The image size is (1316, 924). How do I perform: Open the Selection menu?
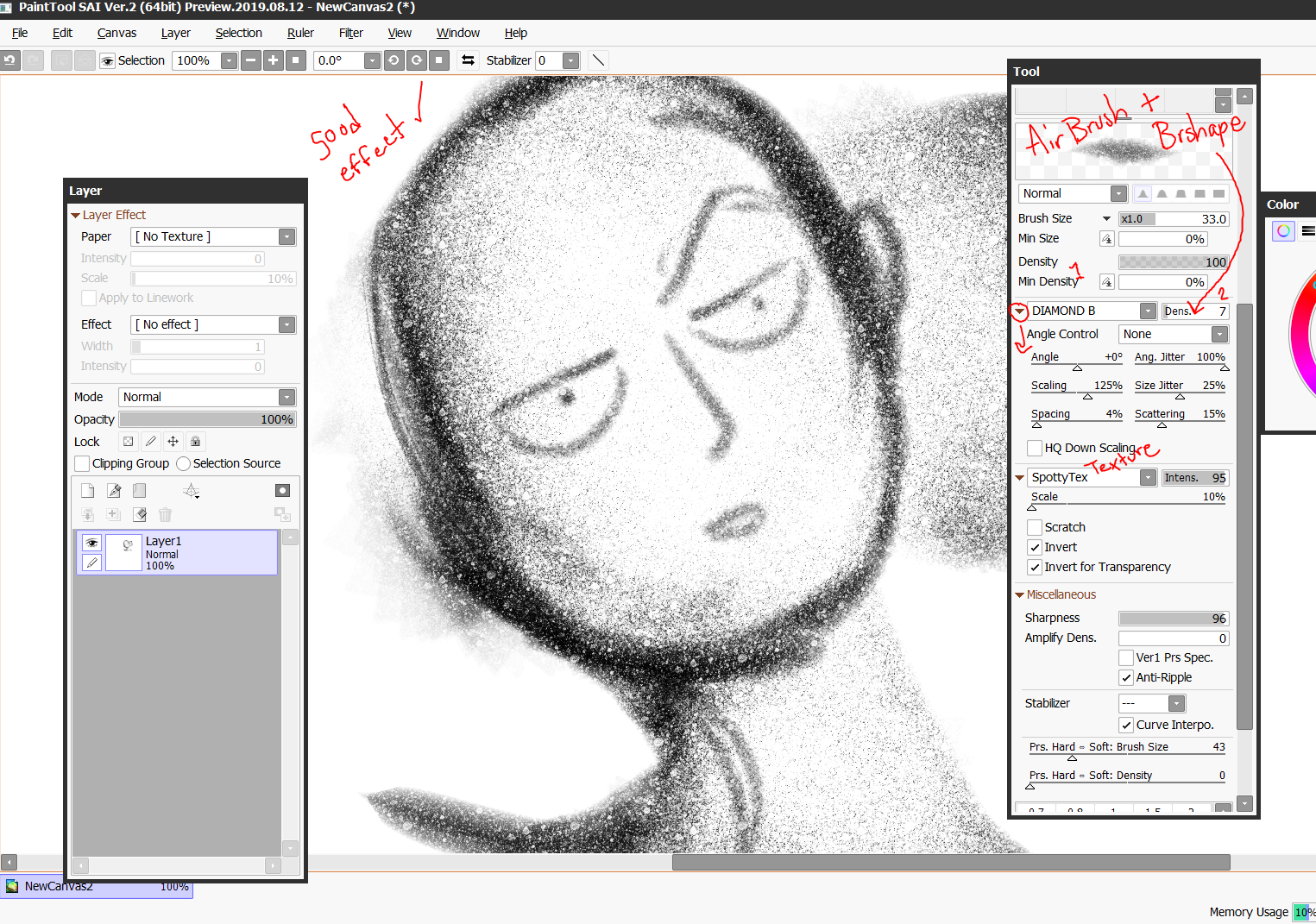238,33
